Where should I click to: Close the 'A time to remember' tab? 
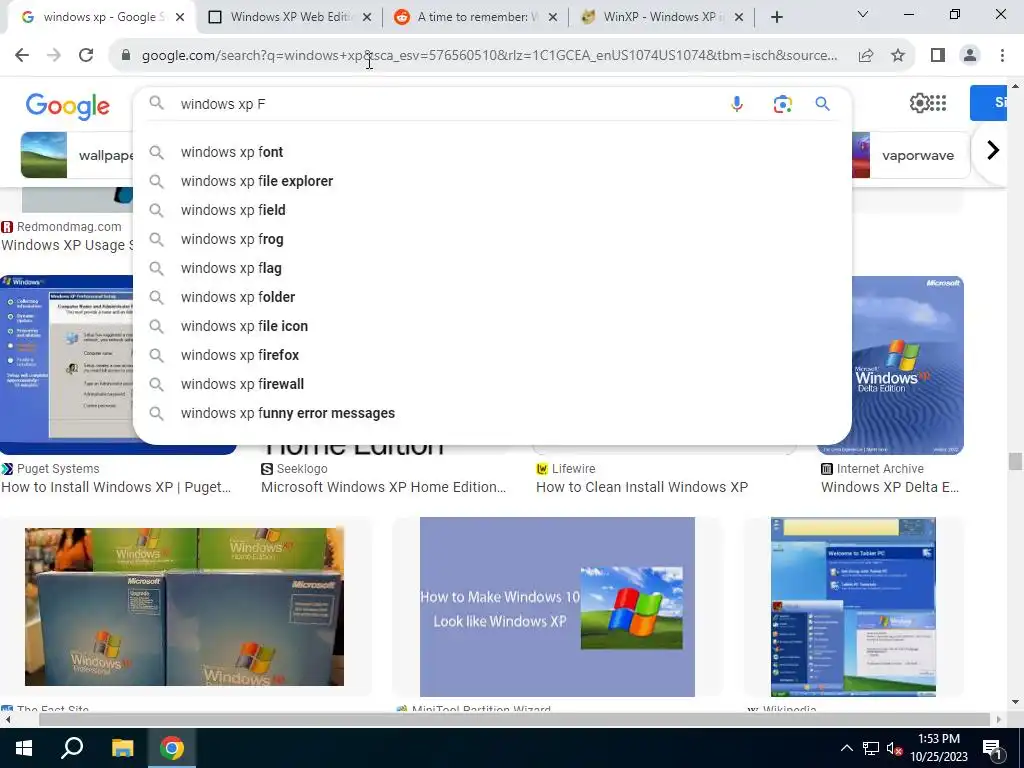[552, 18]
